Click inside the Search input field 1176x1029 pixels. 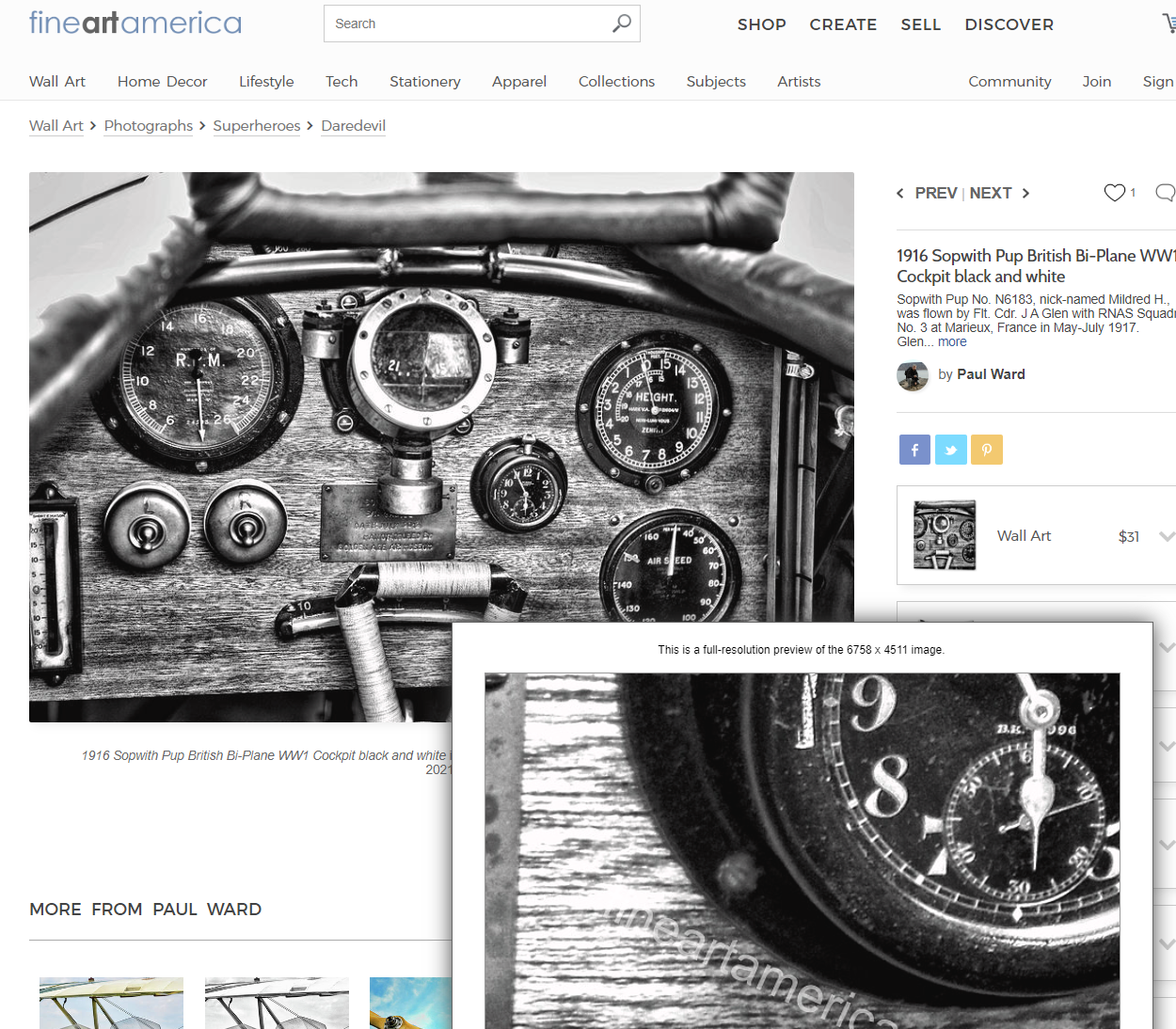[466, 24]
